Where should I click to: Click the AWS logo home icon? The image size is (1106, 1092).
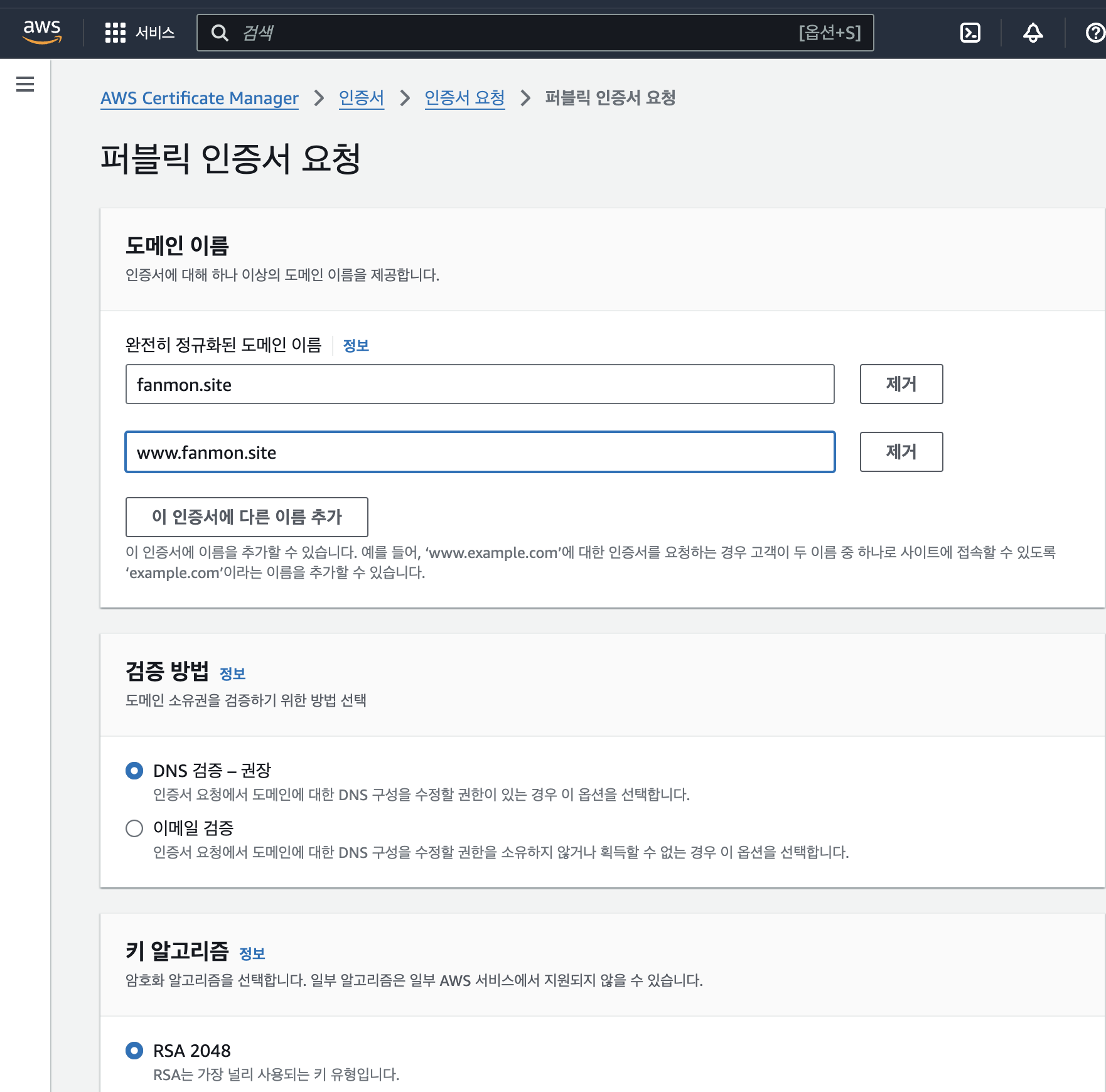pos(42,32)
